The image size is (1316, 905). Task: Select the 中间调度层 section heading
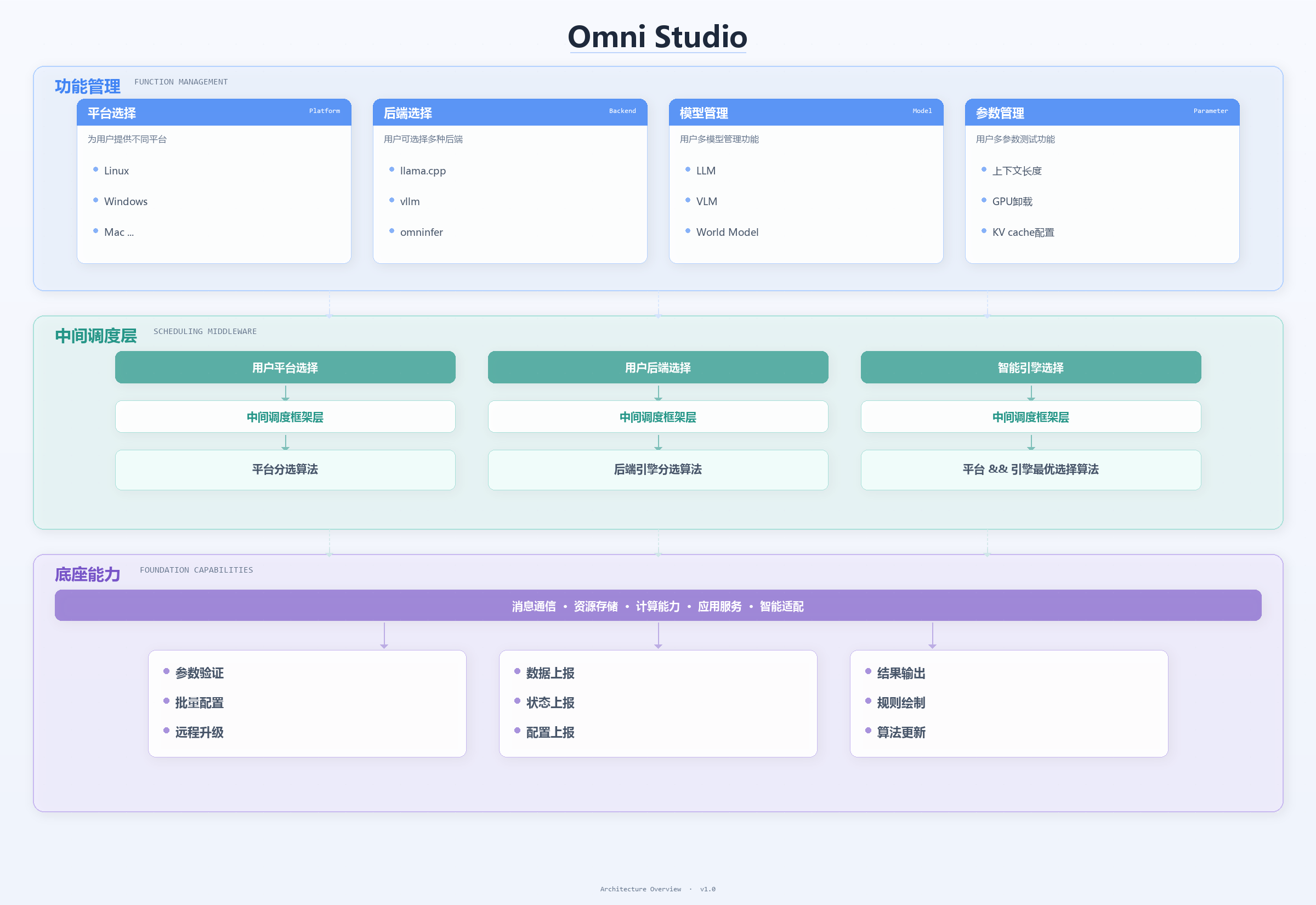pyautogui.click(x=96, y=336)
